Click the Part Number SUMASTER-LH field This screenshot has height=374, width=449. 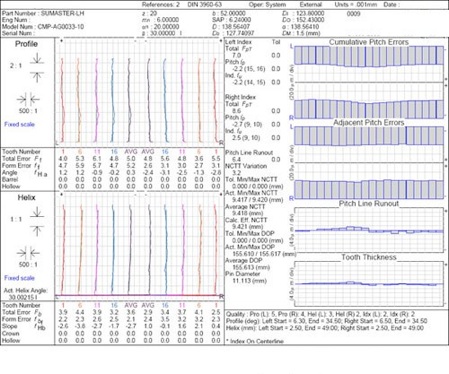[43, 13]
